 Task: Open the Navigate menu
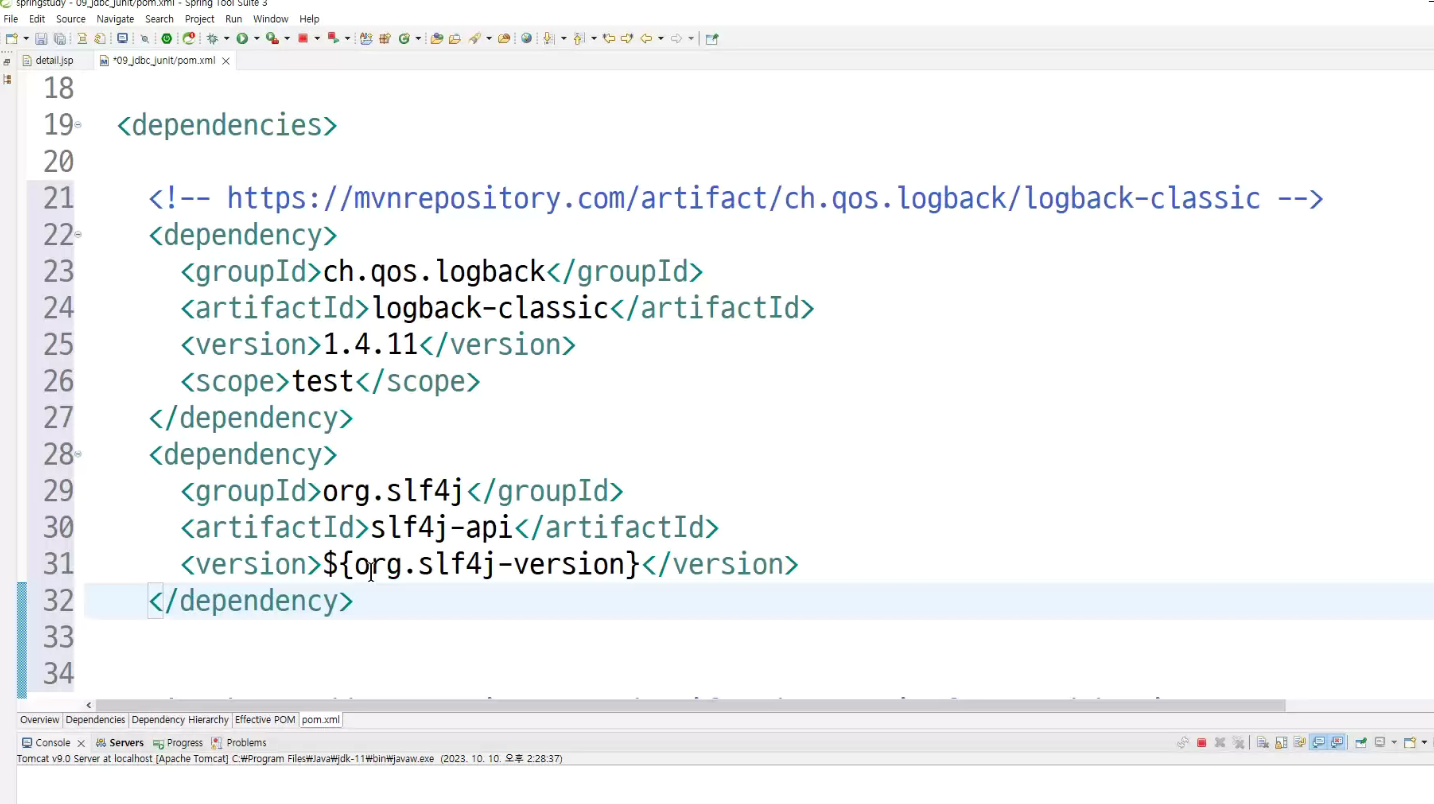point(115,19)
